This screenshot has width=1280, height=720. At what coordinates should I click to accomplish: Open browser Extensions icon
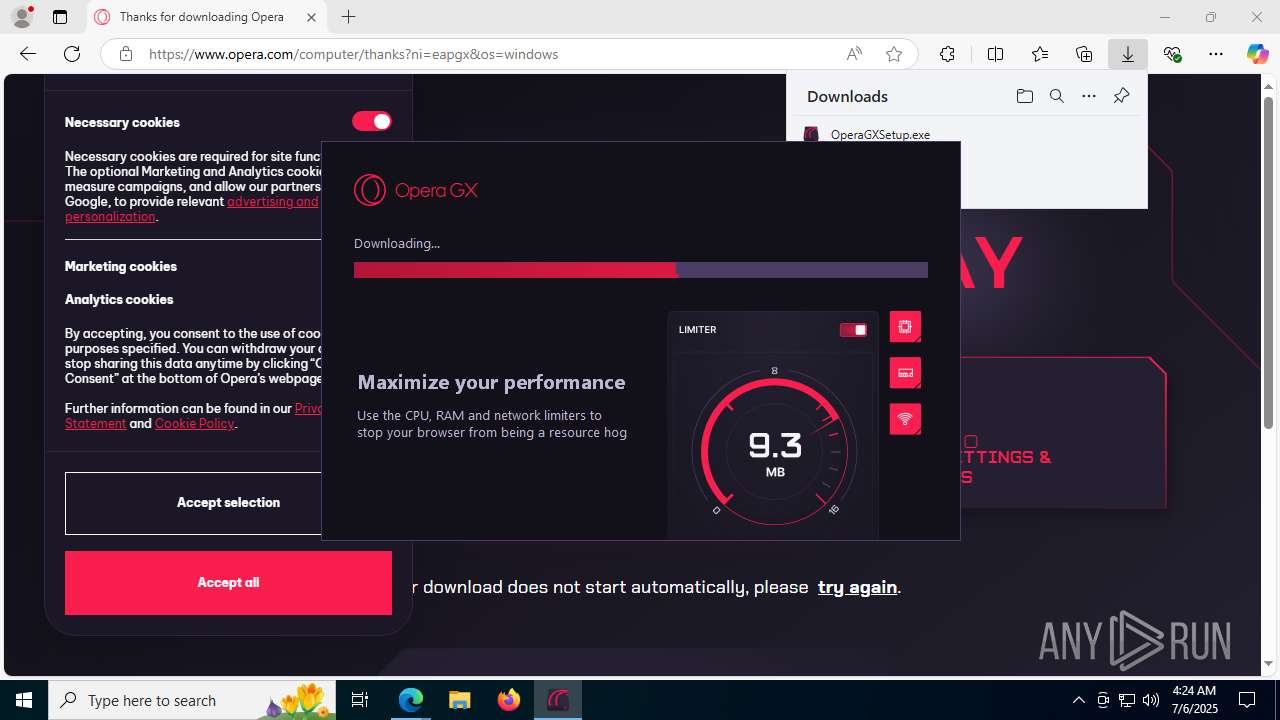[x=947, y=54]
